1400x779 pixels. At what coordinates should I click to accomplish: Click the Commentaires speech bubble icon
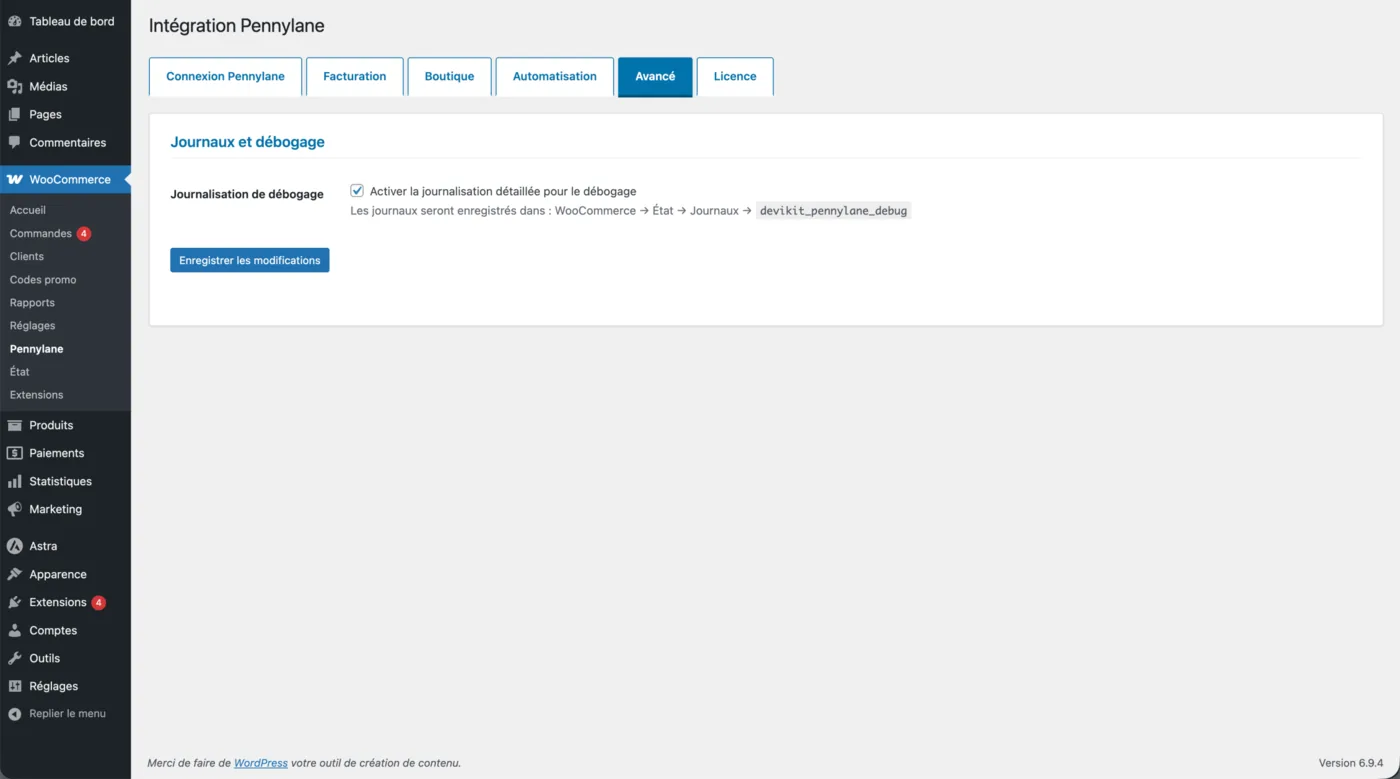click(x=14, y=142)
